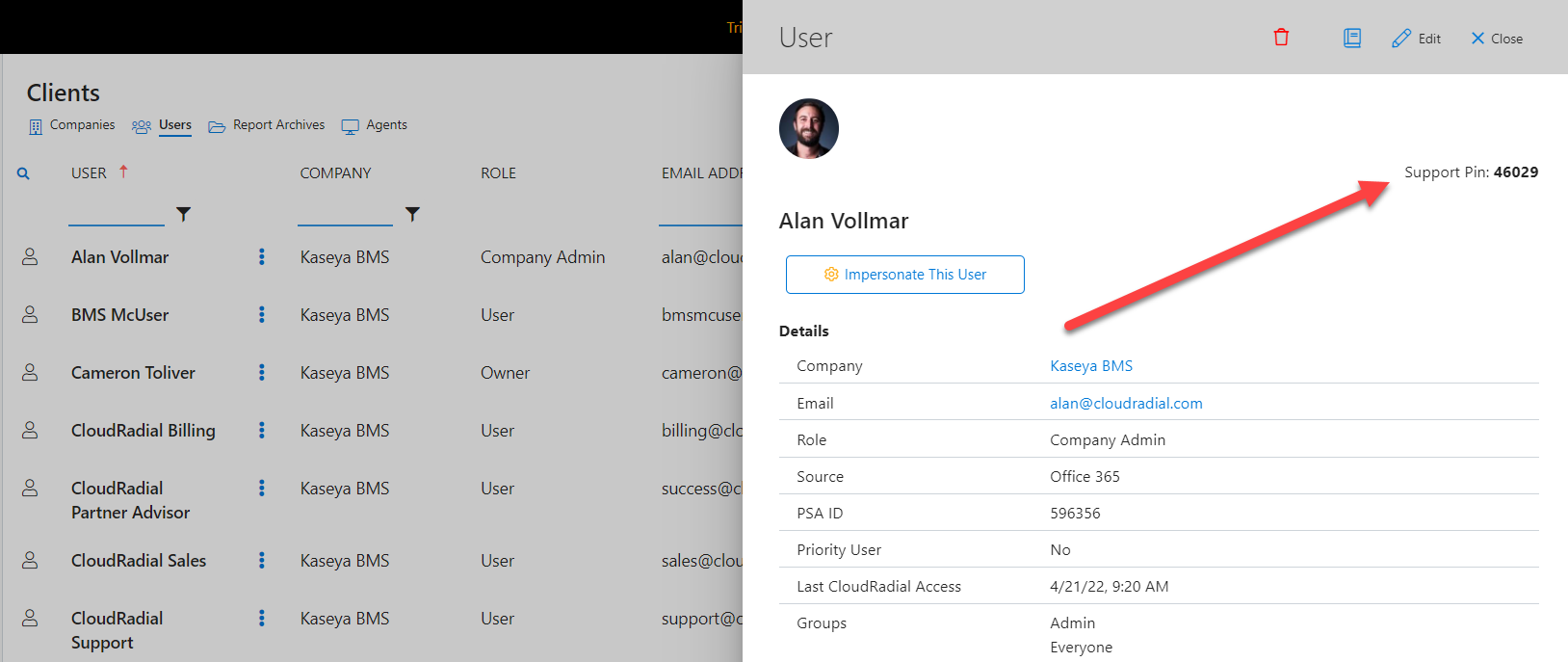Open three-dot menu for CloudRadial Sales

tap(261, 561)
